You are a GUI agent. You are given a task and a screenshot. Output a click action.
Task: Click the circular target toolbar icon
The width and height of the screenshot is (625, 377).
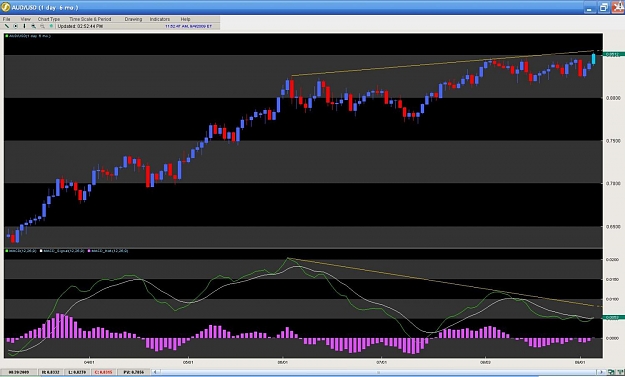16,26
